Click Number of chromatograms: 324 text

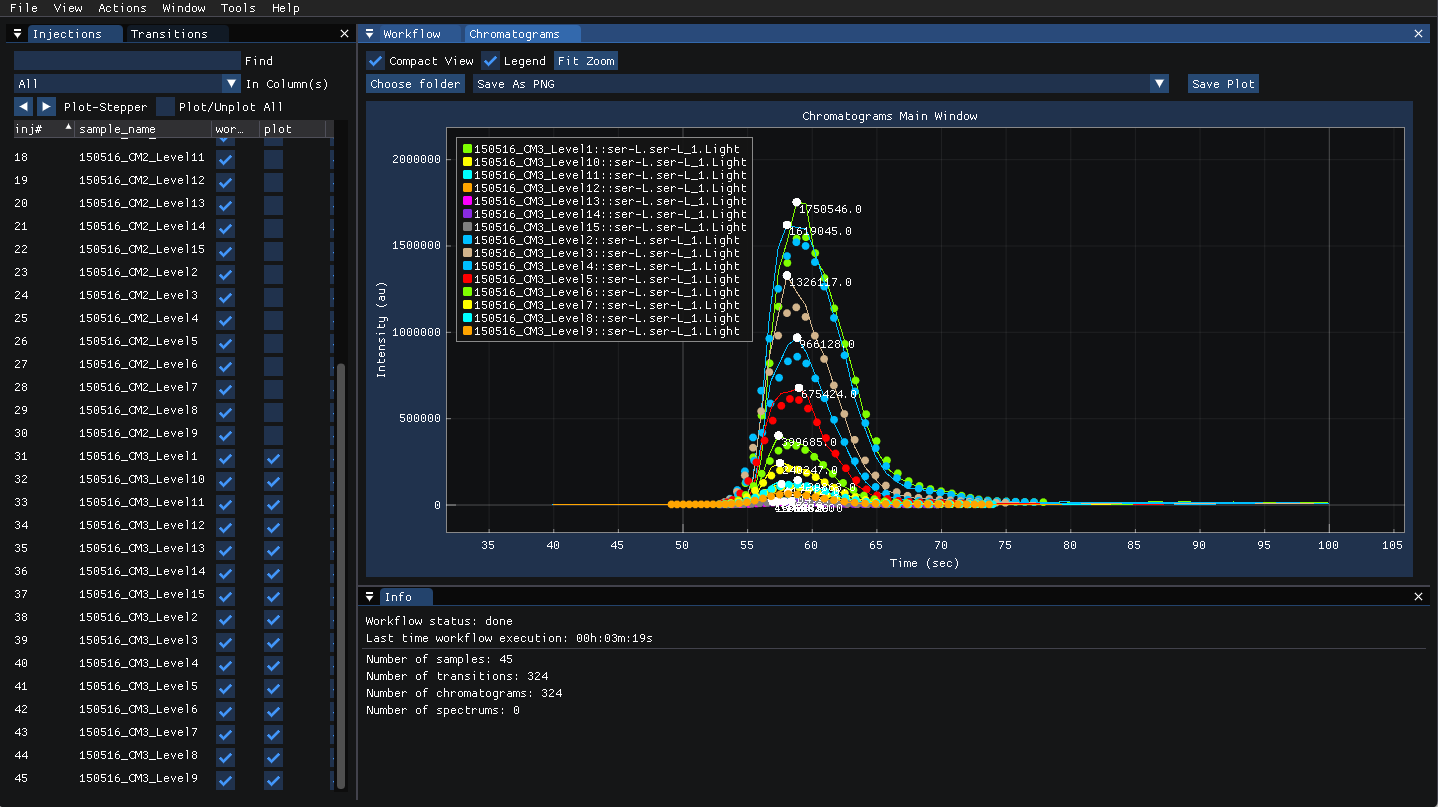point(464,693)
